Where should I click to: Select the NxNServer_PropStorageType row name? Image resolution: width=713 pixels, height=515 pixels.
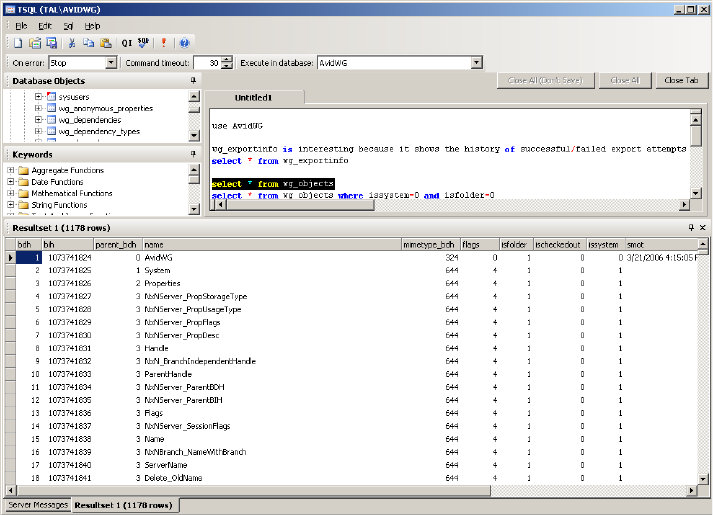coord(196,296)
